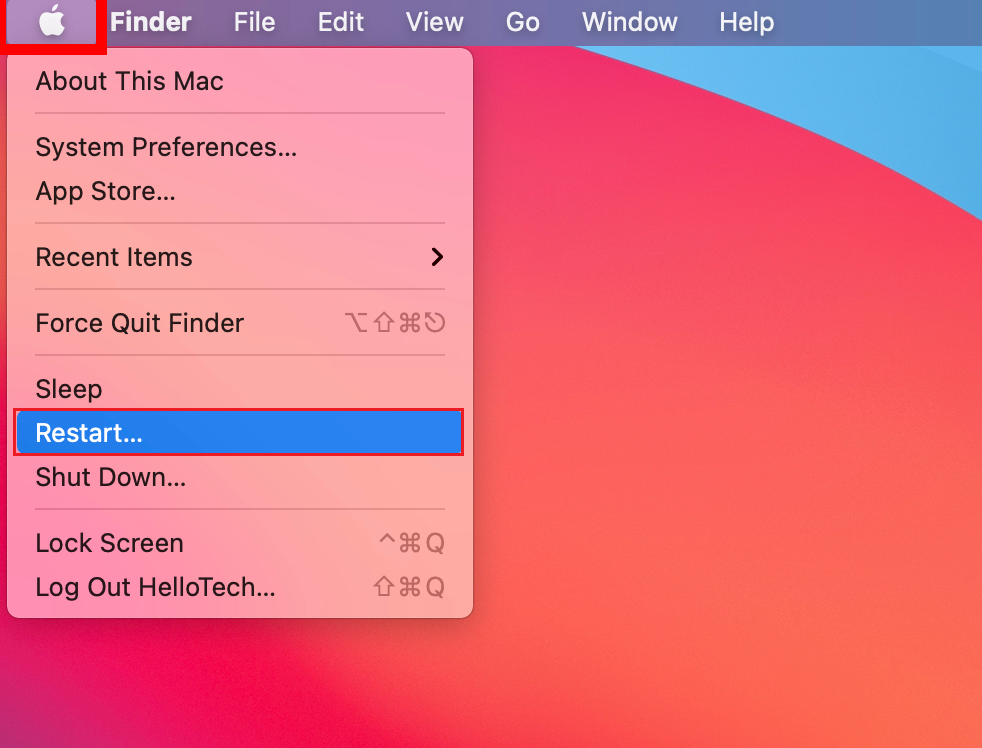Image resolution: width=982 pixels, height=748 pixels.
Task: Open the Edit menu
Action: tap(341, 22)
